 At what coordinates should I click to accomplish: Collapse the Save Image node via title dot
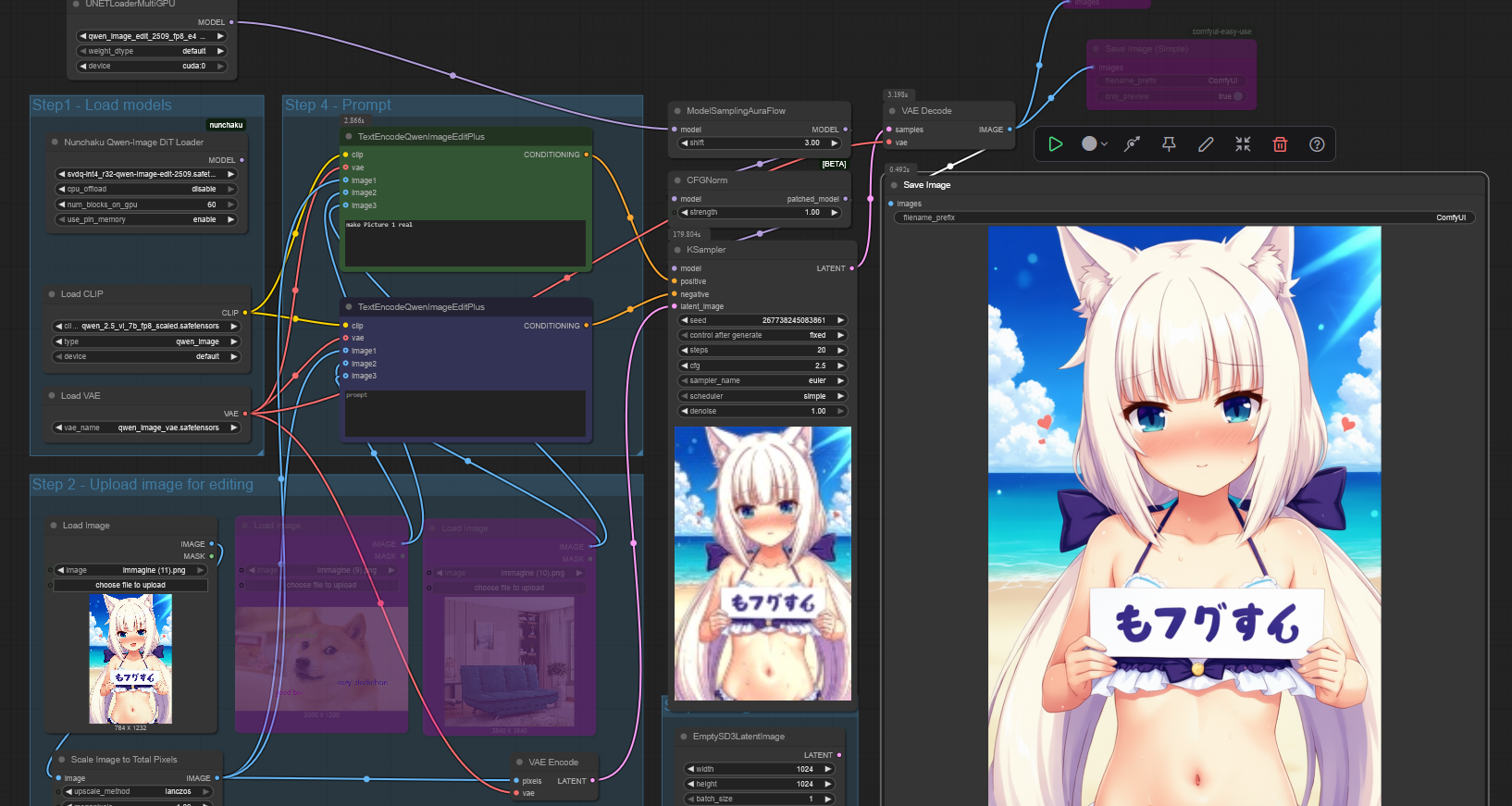[894, 185]
